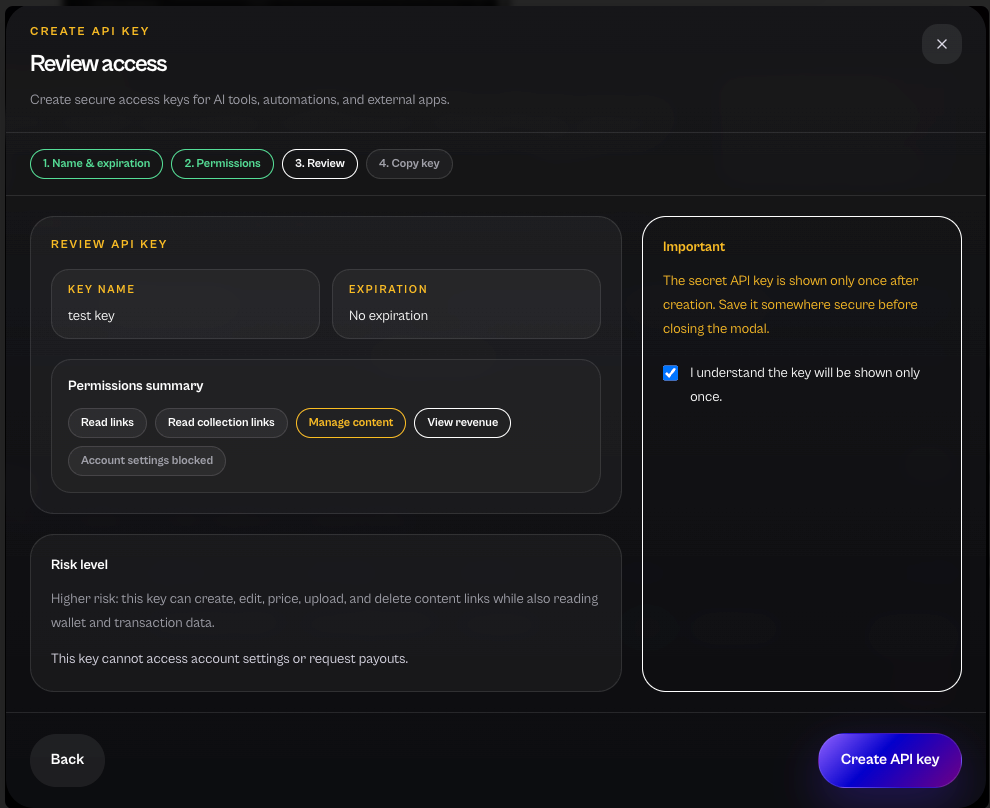990x808 pixels.
Task: Go to step 1 Name & expiration
Action: pyautogui.click(x=97, y=163)
